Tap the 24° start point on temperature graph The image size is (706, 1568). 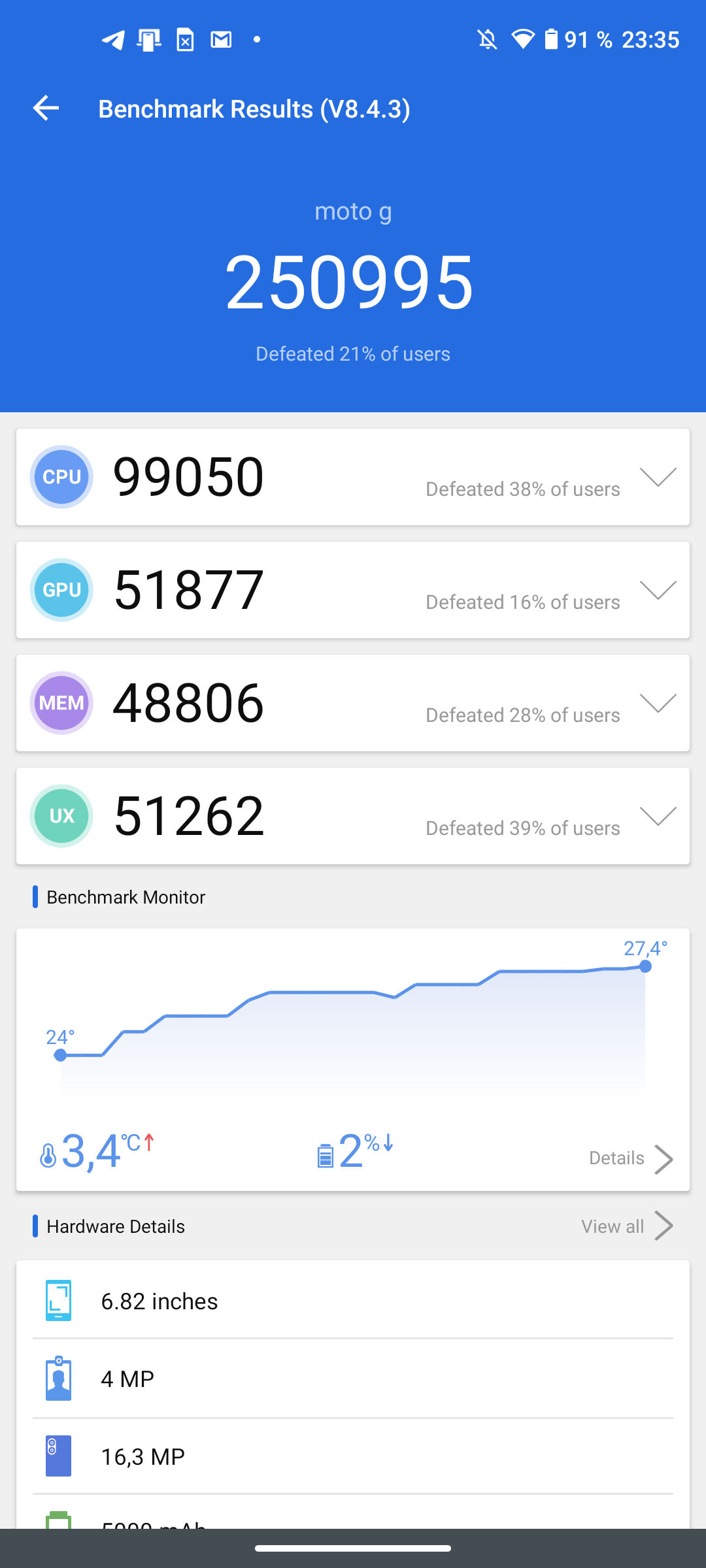tap(60, 1055)
